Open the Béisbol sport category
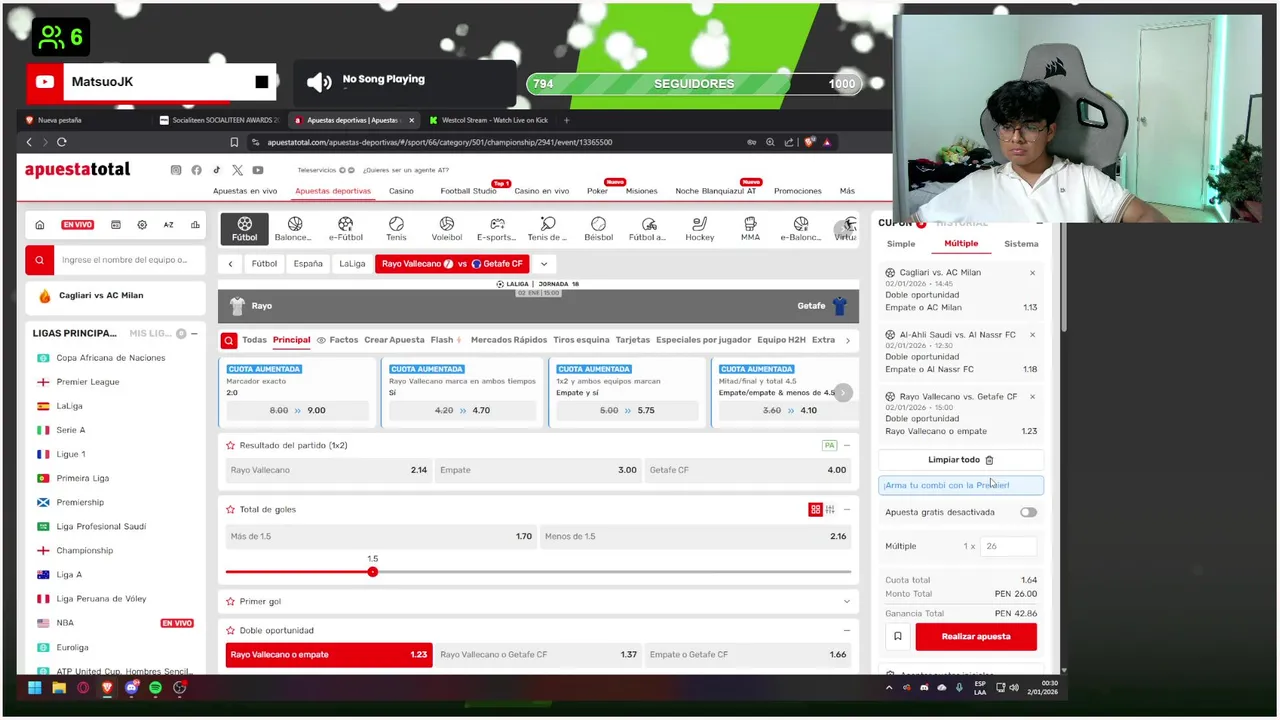The width and height of the screenshot is (1280, 720). pos(598,228)
